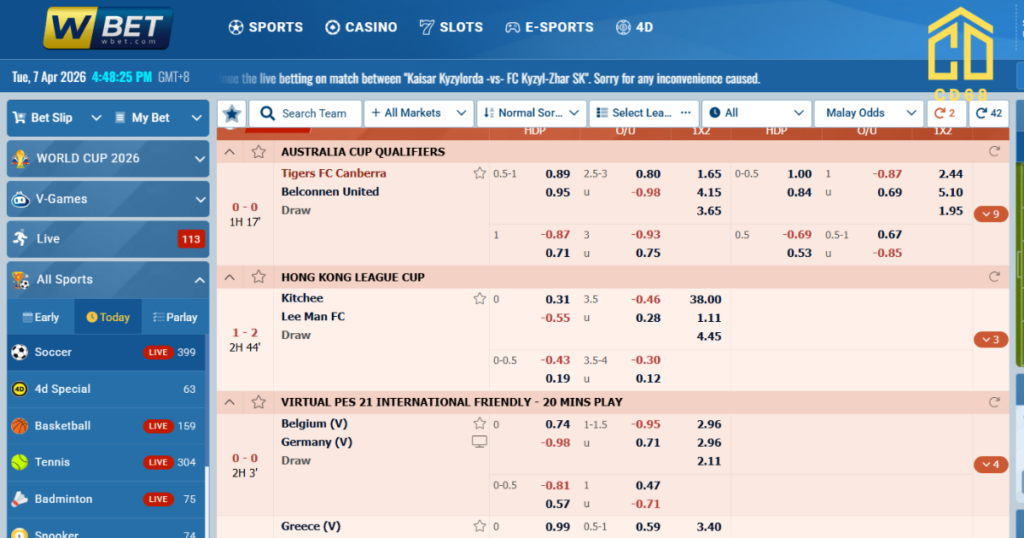
Task: Collapse the Australia Cup Qualifiers league
Action: pos(230,152)
